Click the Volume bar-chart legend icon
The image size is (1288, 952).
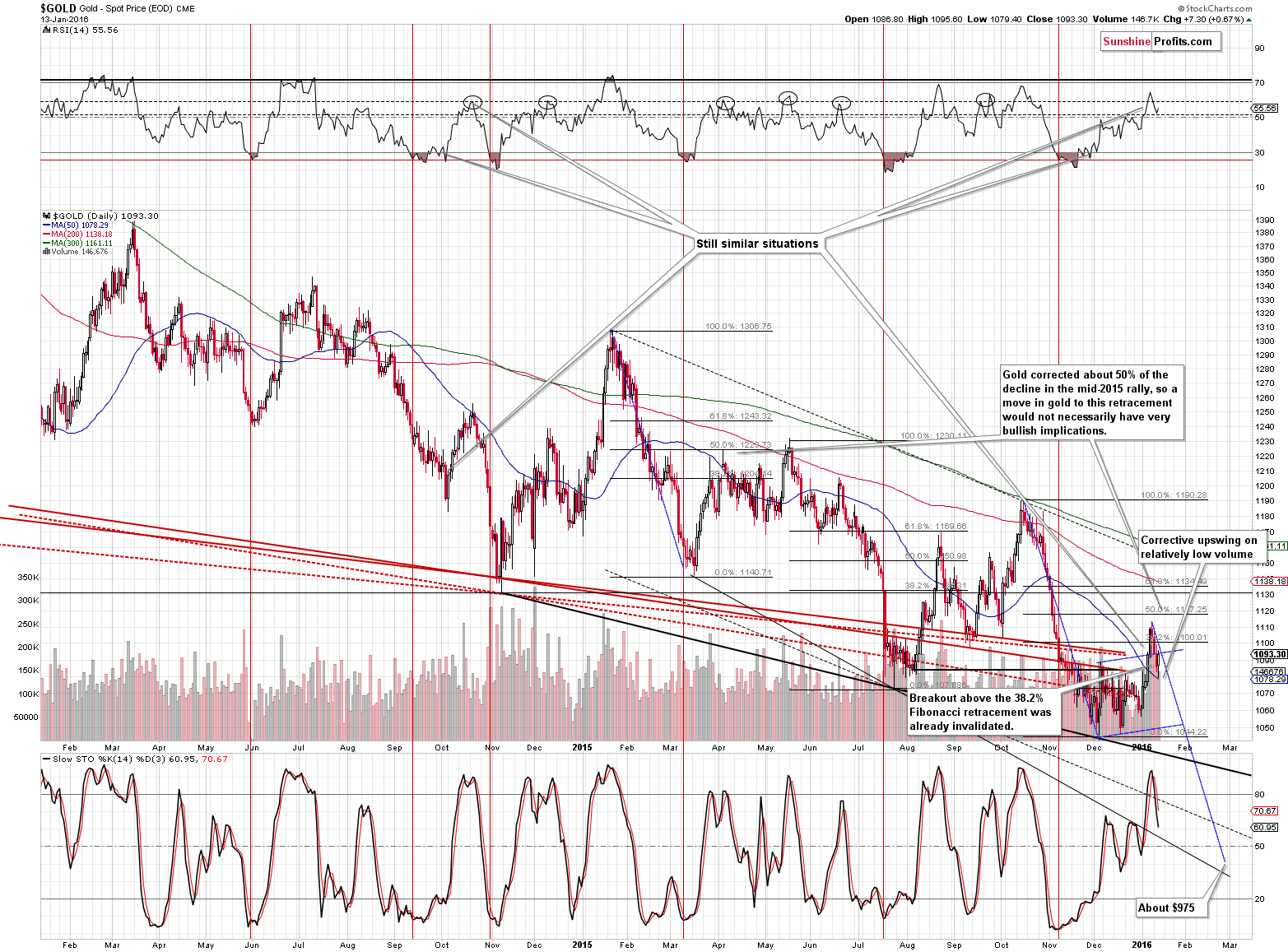pos(44,252)
